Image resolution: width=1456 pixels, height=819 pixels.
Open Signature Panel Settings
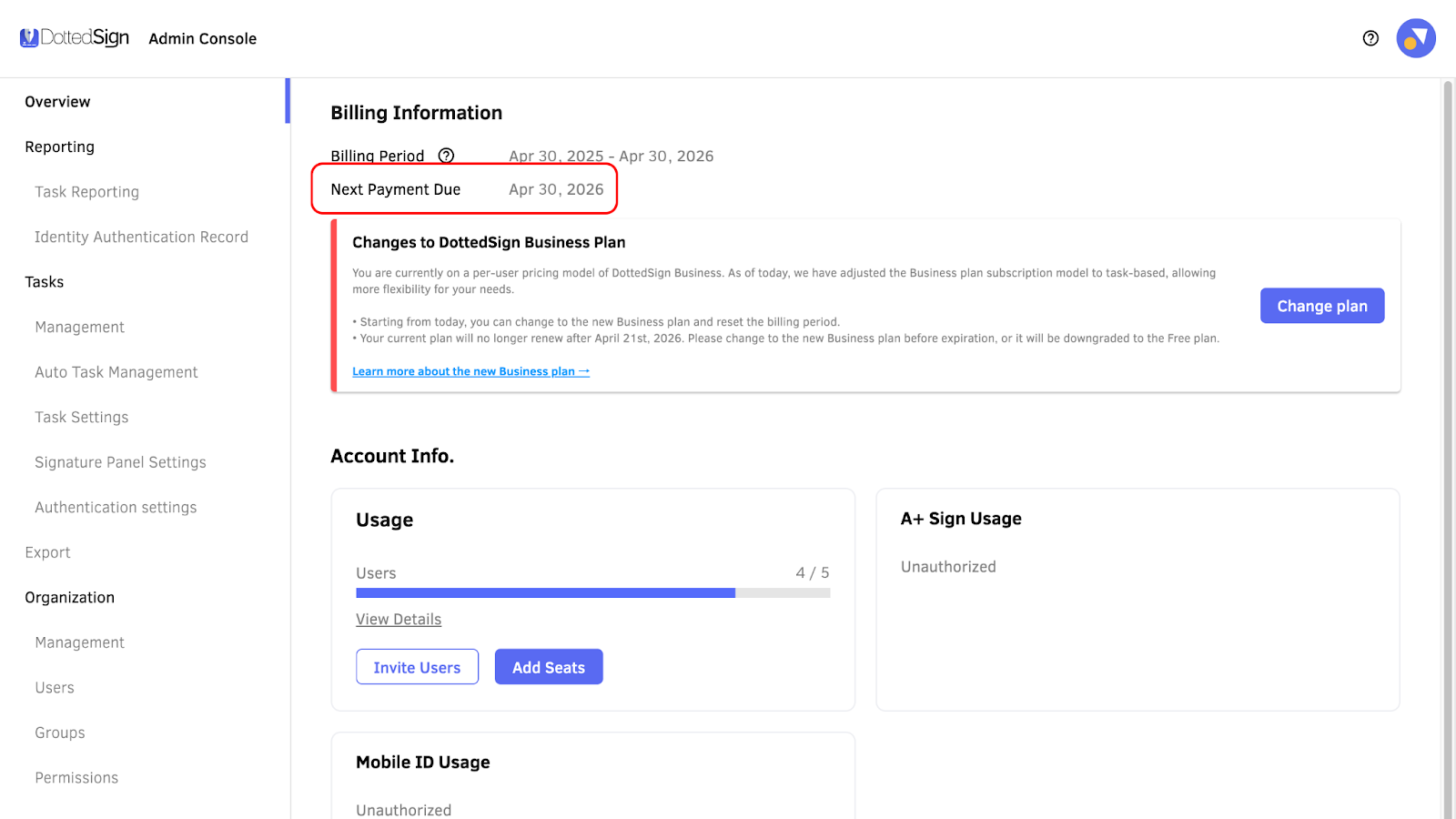pyautogui.click(x=120, y=462)
